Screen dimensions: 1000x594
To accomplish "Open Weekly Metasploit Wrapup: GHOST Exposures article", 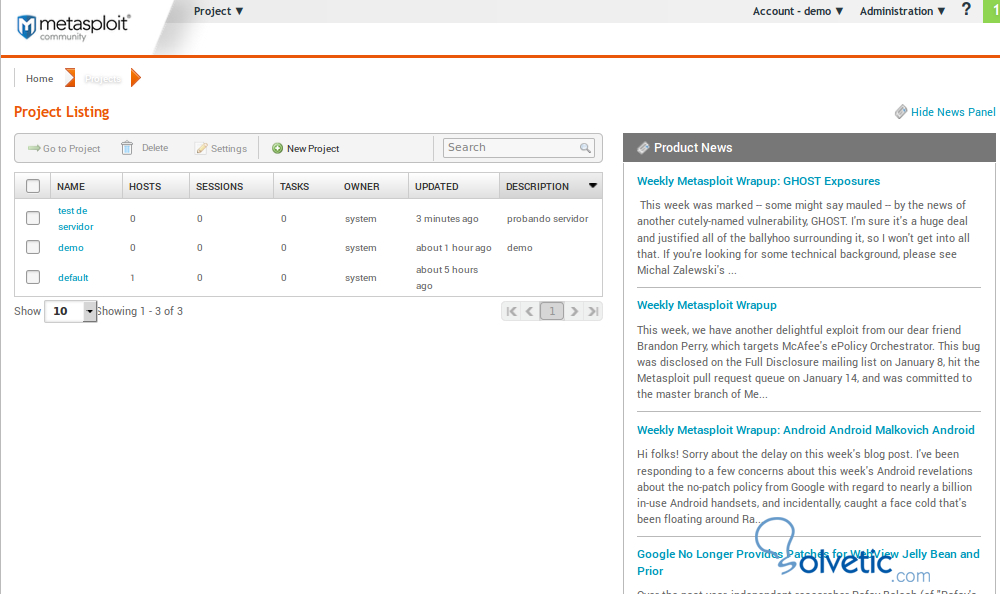I will 758,181.
